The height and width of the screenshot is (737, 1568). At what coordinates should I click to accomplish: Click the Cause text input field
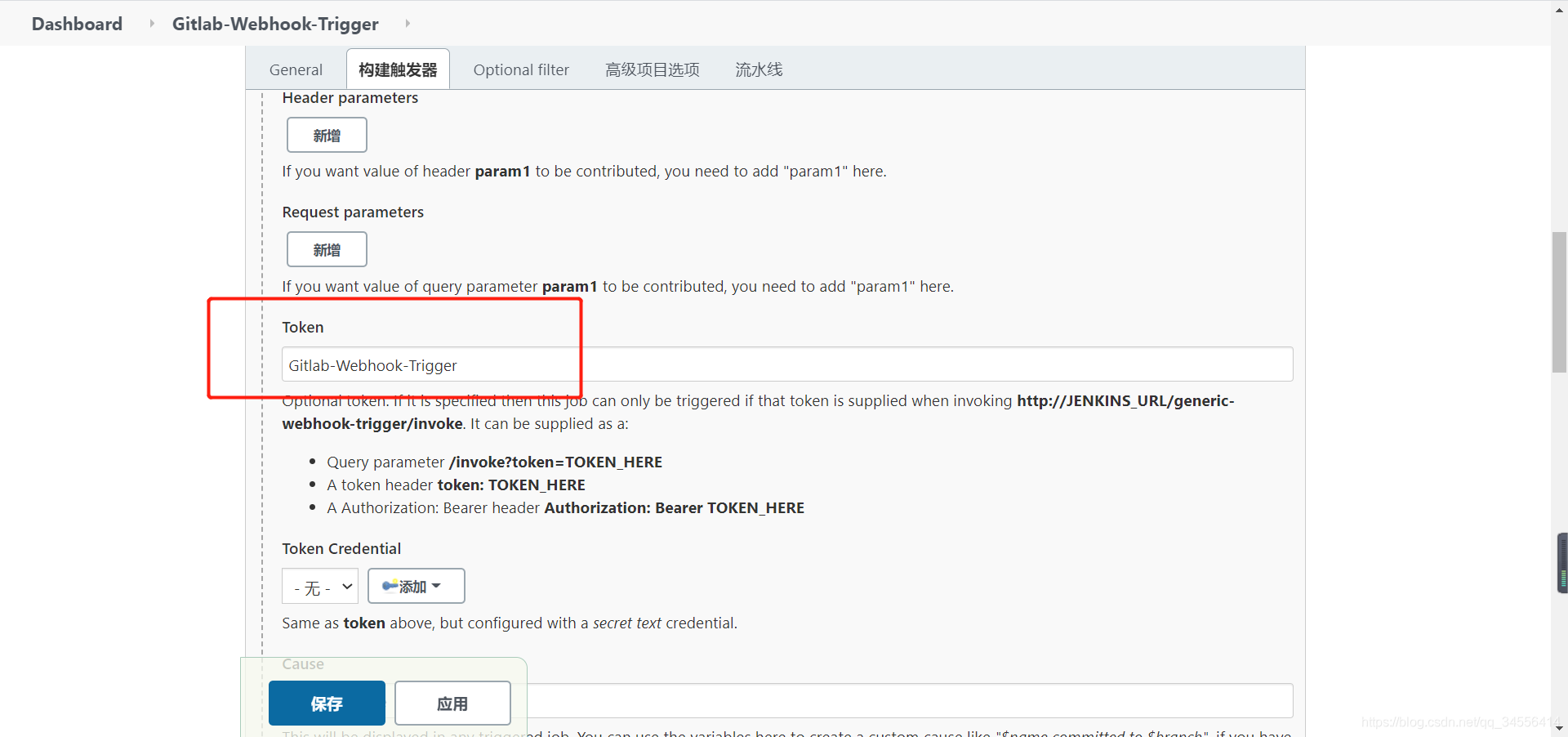[898, 700]
